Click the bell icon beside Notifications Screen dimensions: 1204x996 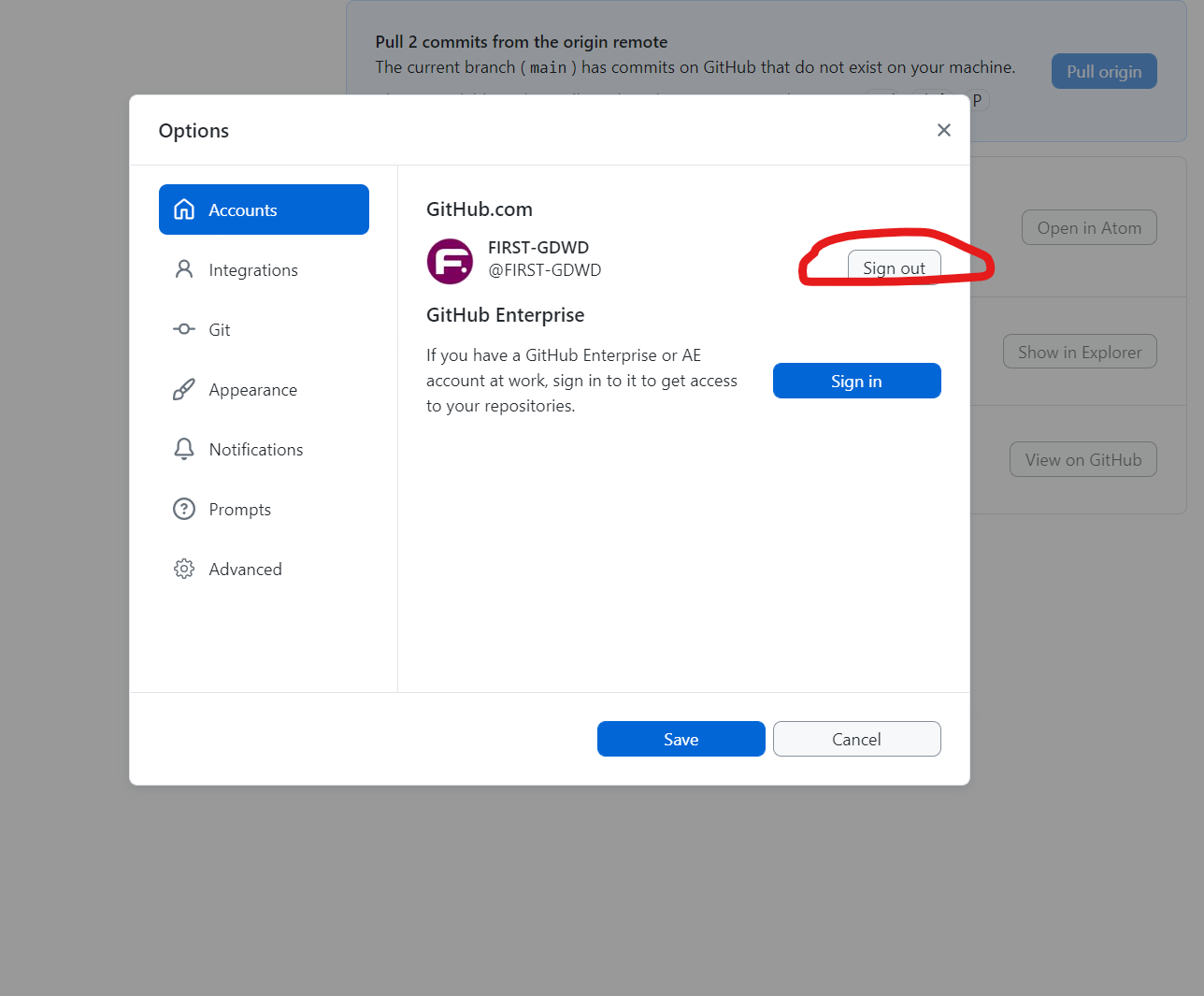click(x=184, y=449)
